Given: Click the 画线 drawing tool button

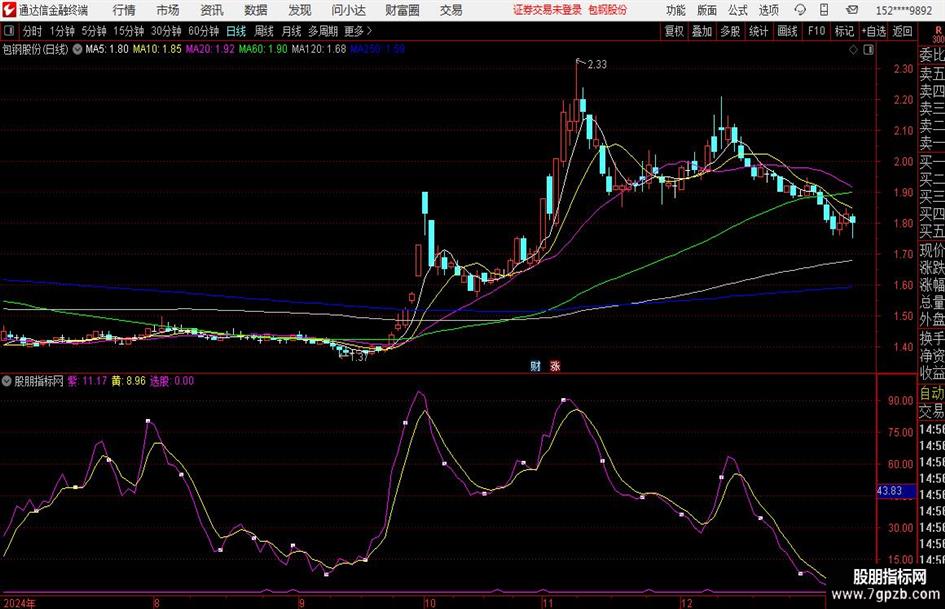Looking at the screenshot, I should click(x=787, y=31).
